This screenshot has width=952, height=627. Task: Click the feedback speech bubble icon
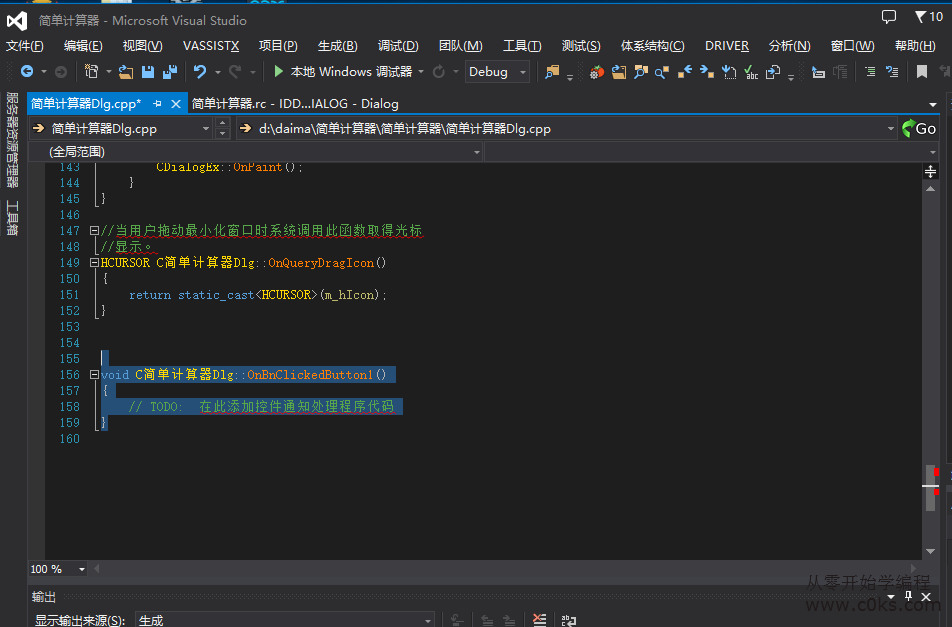tap(889, 17)
